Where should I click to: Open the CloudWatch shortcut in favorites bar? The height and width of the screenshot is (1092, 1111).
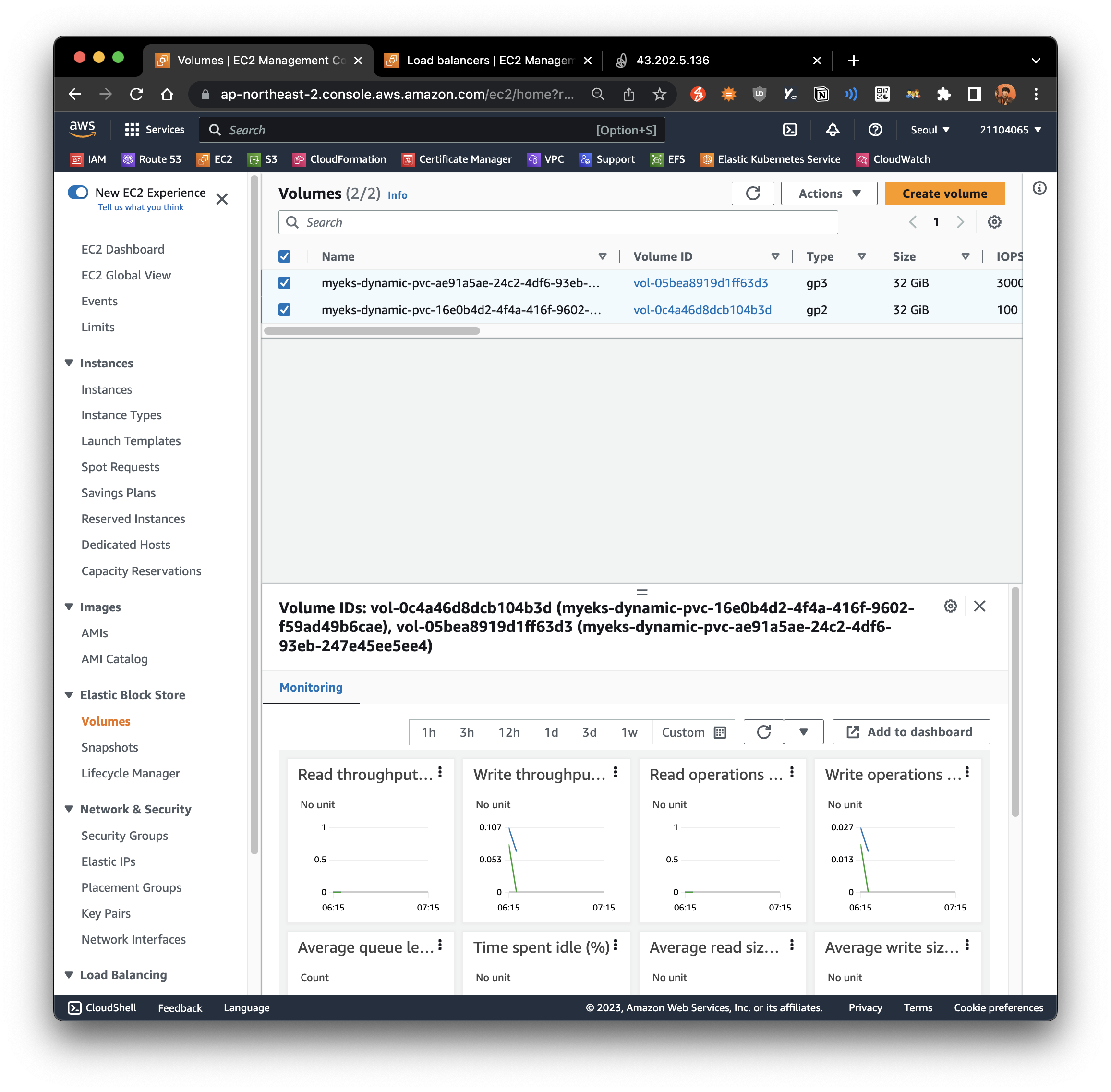(x=893, y=159)
